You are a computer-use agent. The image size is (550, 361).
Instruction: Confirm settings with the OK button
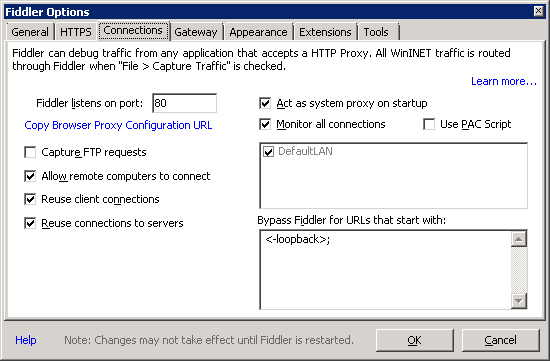(415, 340)
